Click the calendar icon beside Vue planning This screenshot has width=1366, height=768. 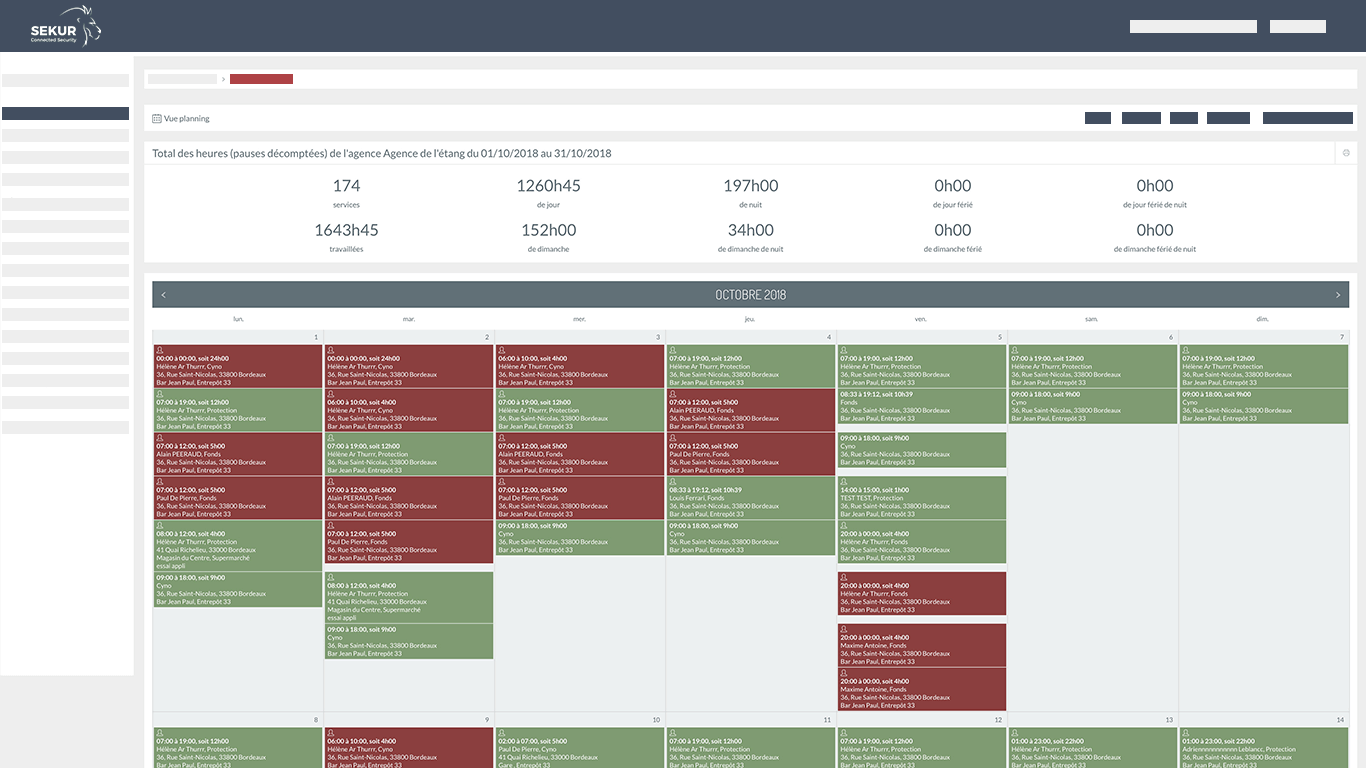point(157,119)
